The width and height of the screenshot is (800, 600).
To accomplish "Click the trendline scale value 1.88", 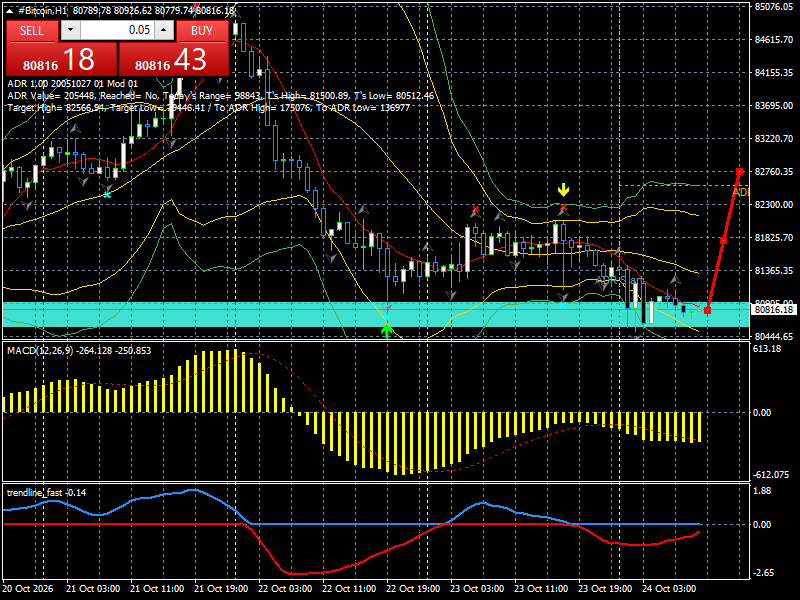I will [762, 490].
